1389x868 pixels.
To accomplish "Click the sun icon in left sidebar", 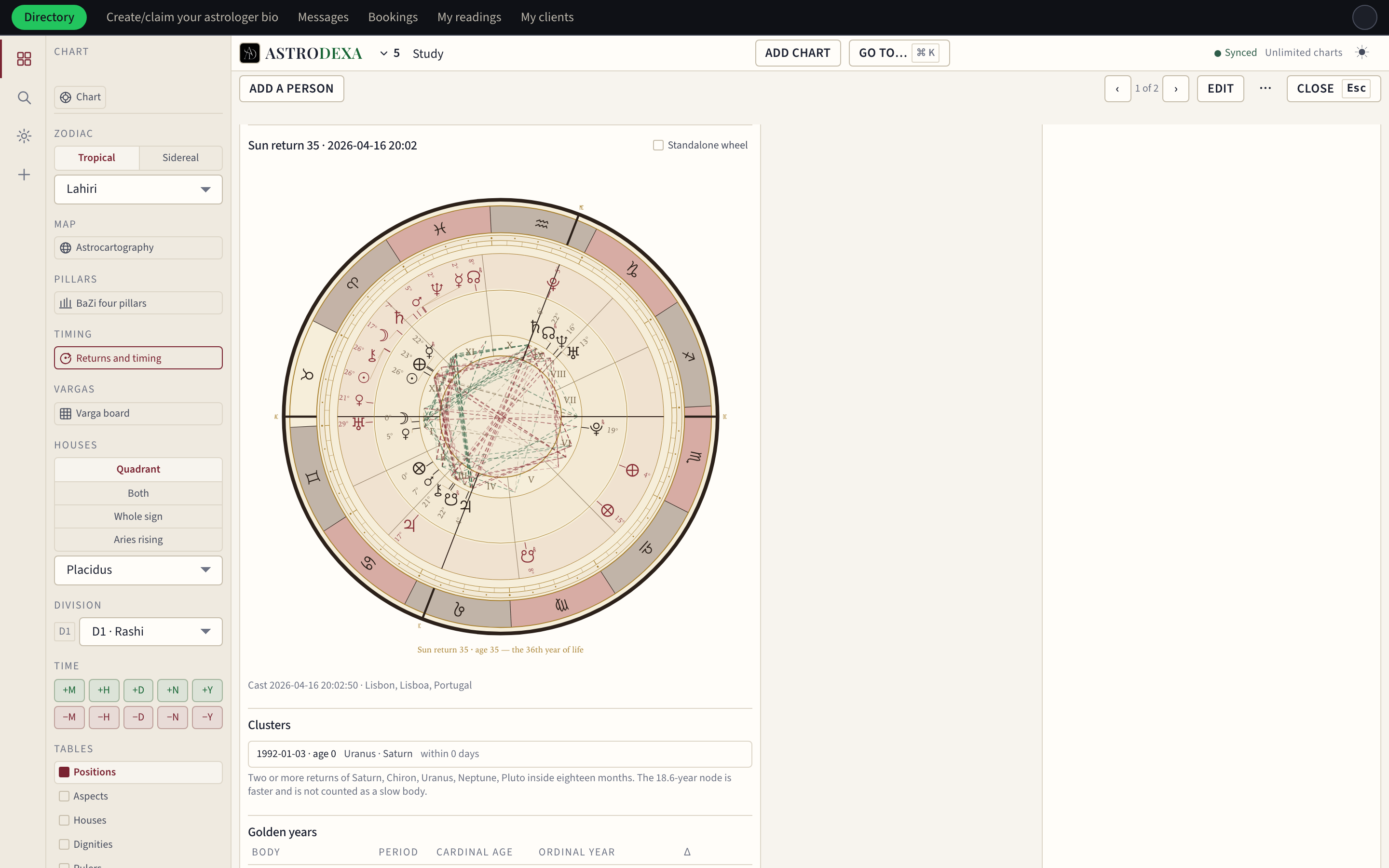I will [24, 136].
